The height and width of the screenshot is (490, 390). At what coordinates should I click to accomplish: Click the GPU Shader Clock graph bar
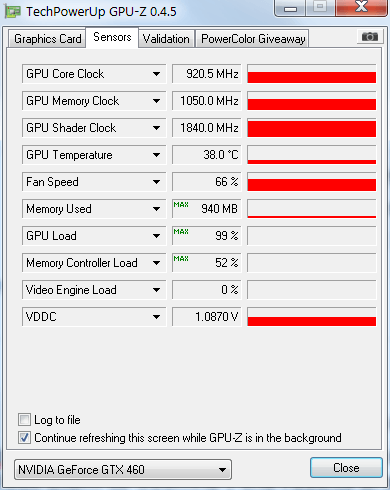pyautogui.click(x=312, y=128)
